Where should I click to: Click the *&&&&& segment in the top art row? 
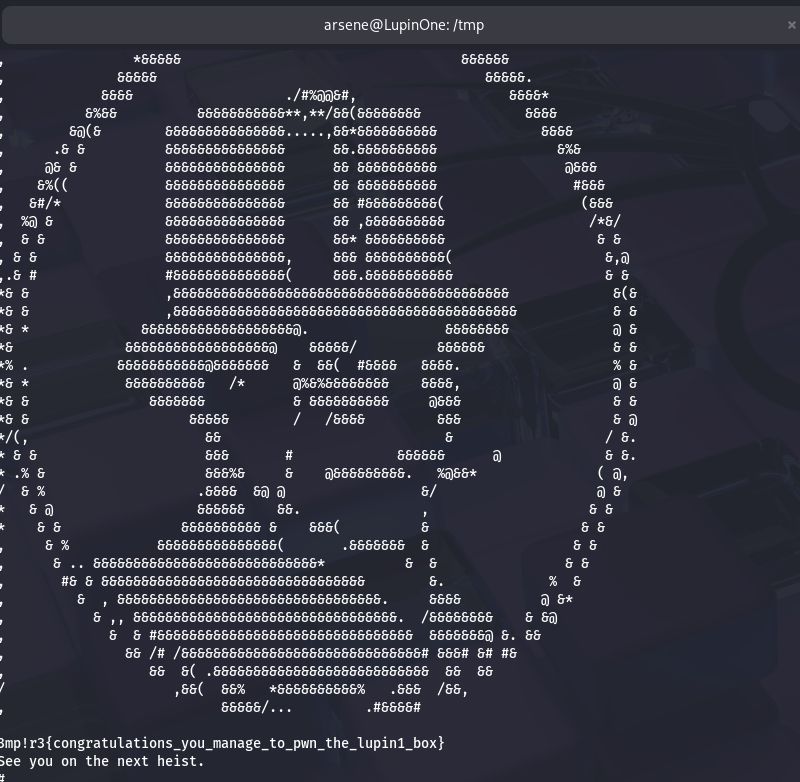157,60
